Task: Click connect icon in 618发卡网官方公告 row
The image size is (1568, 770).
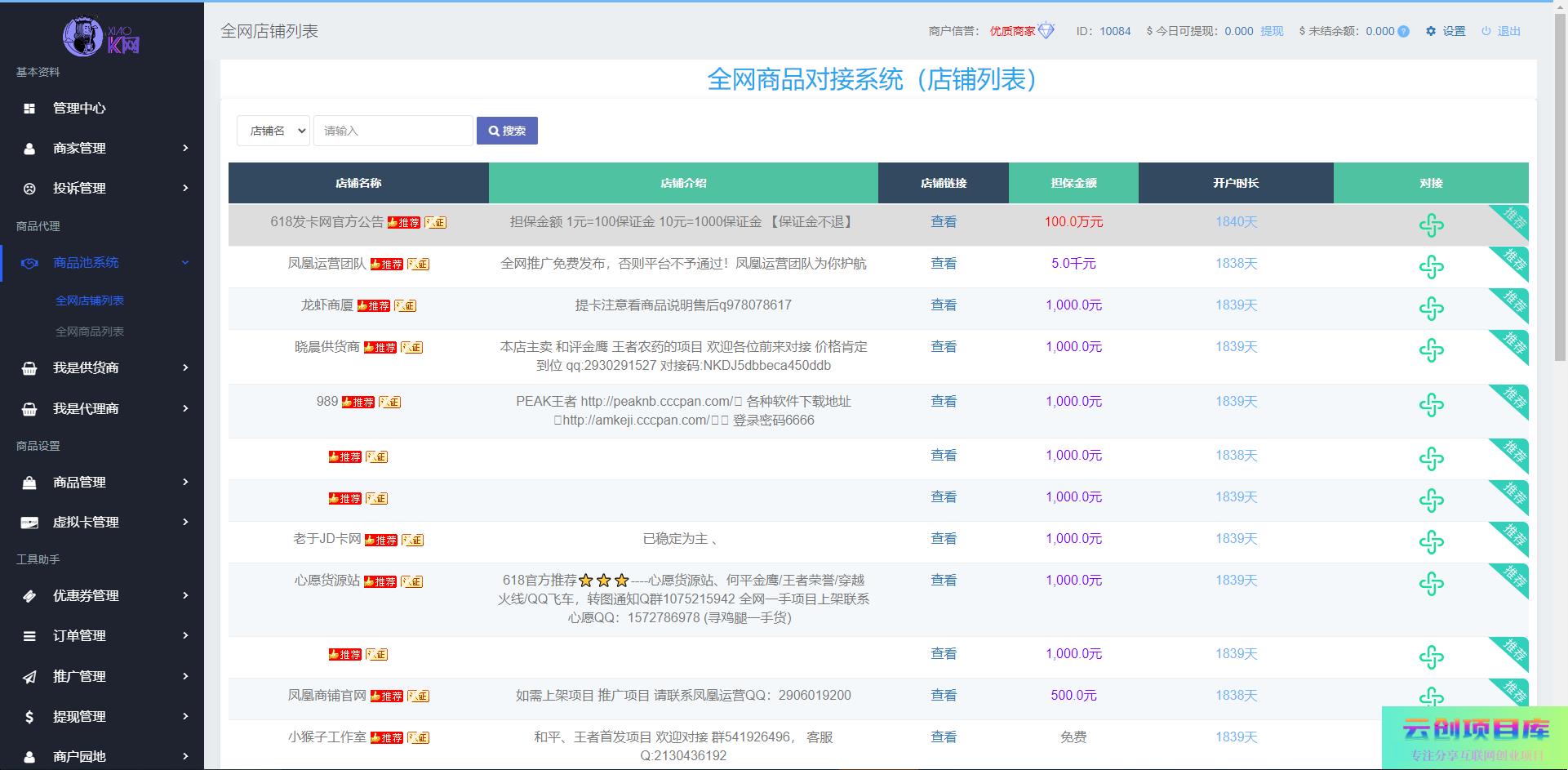Action: (1431, 225)
